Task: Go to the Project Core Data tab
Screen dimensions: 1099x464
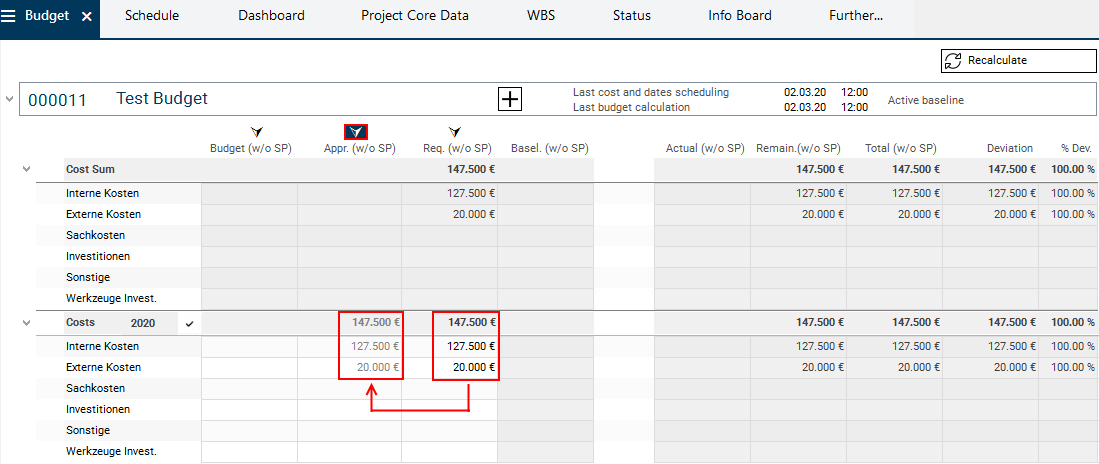Action: tap(415, 16)
